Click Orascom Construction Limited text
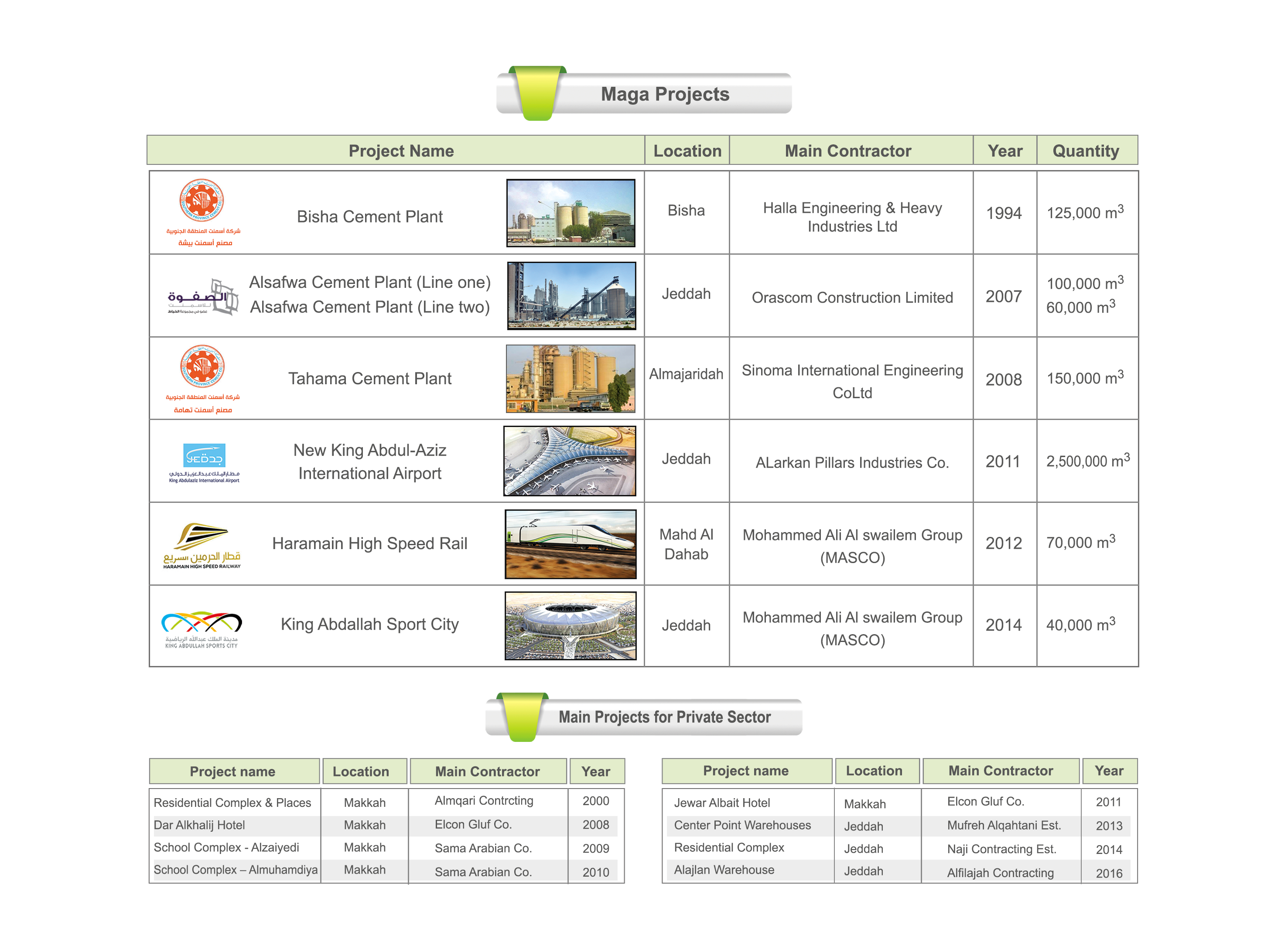 [x=851, y=297]
